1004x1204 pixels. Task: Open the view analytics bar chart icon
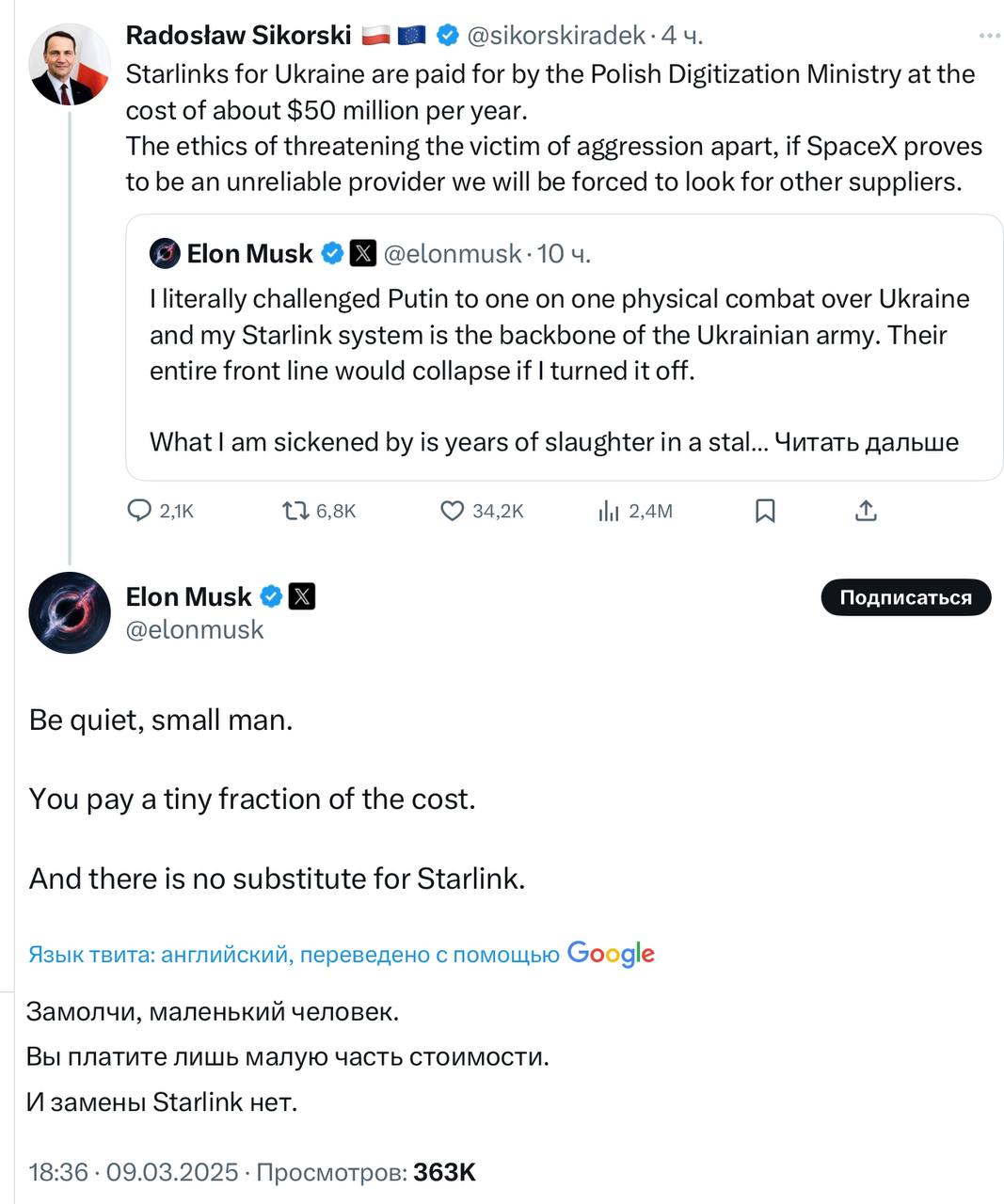point(609,511)
